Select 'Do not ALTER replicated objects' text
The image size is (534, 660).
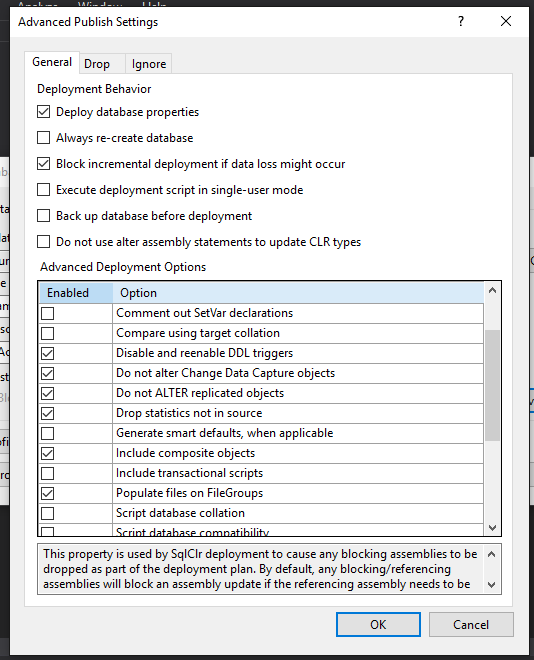[x=200, y=393]
